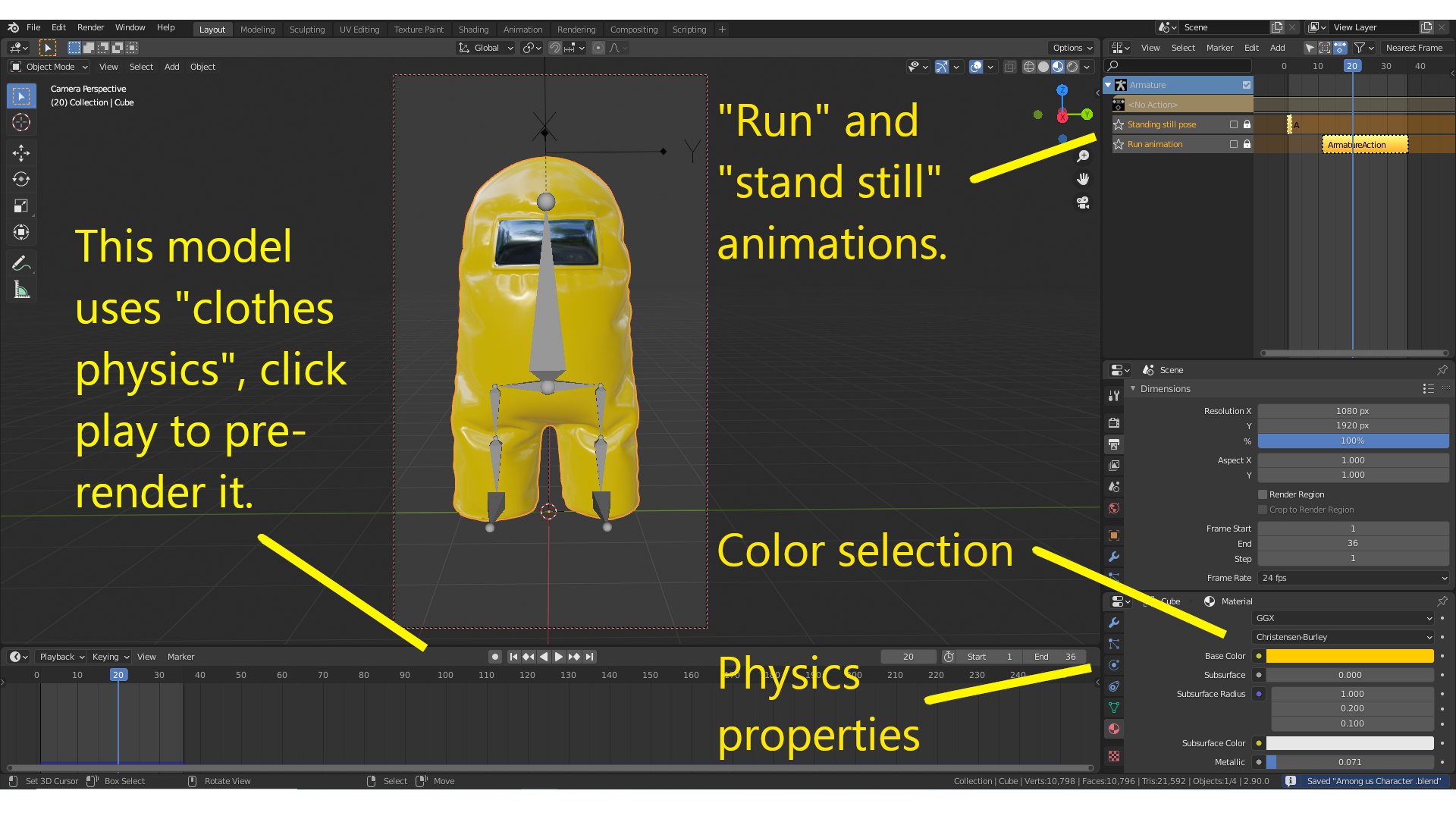Click the zoom view magnifier icon
The height and width of the screenshot is (819, 1456).
[1083, 155]
